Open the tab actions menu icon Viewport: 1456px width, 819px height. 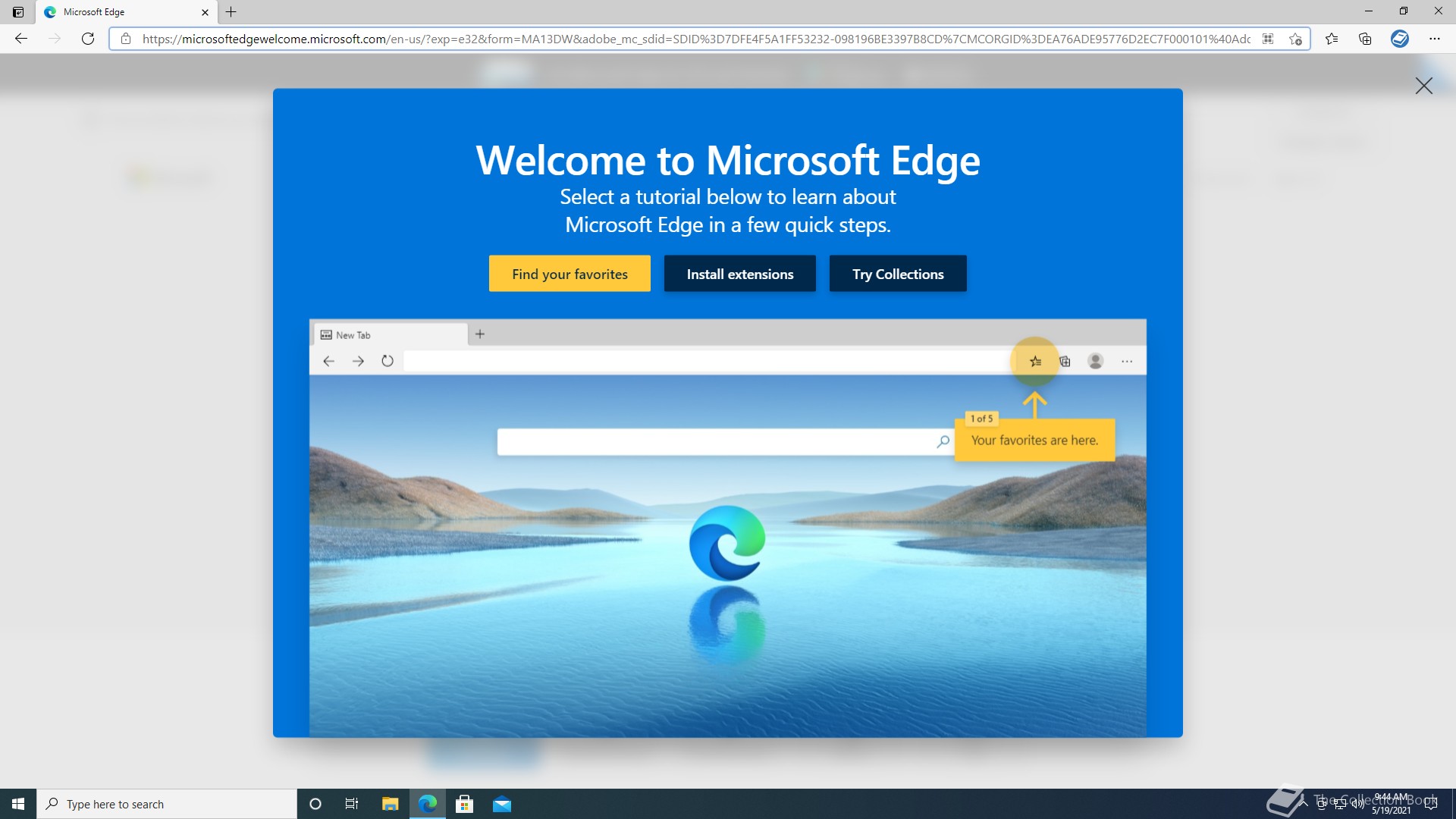click(x=18, y=12)
